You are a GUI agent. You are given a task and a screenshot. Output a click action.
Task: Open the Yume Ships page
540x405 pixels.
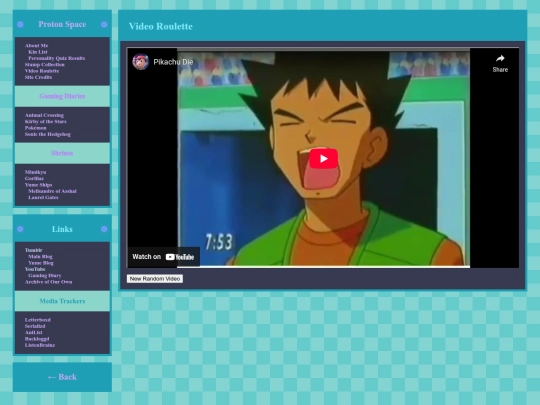click(x=38, y=185)
